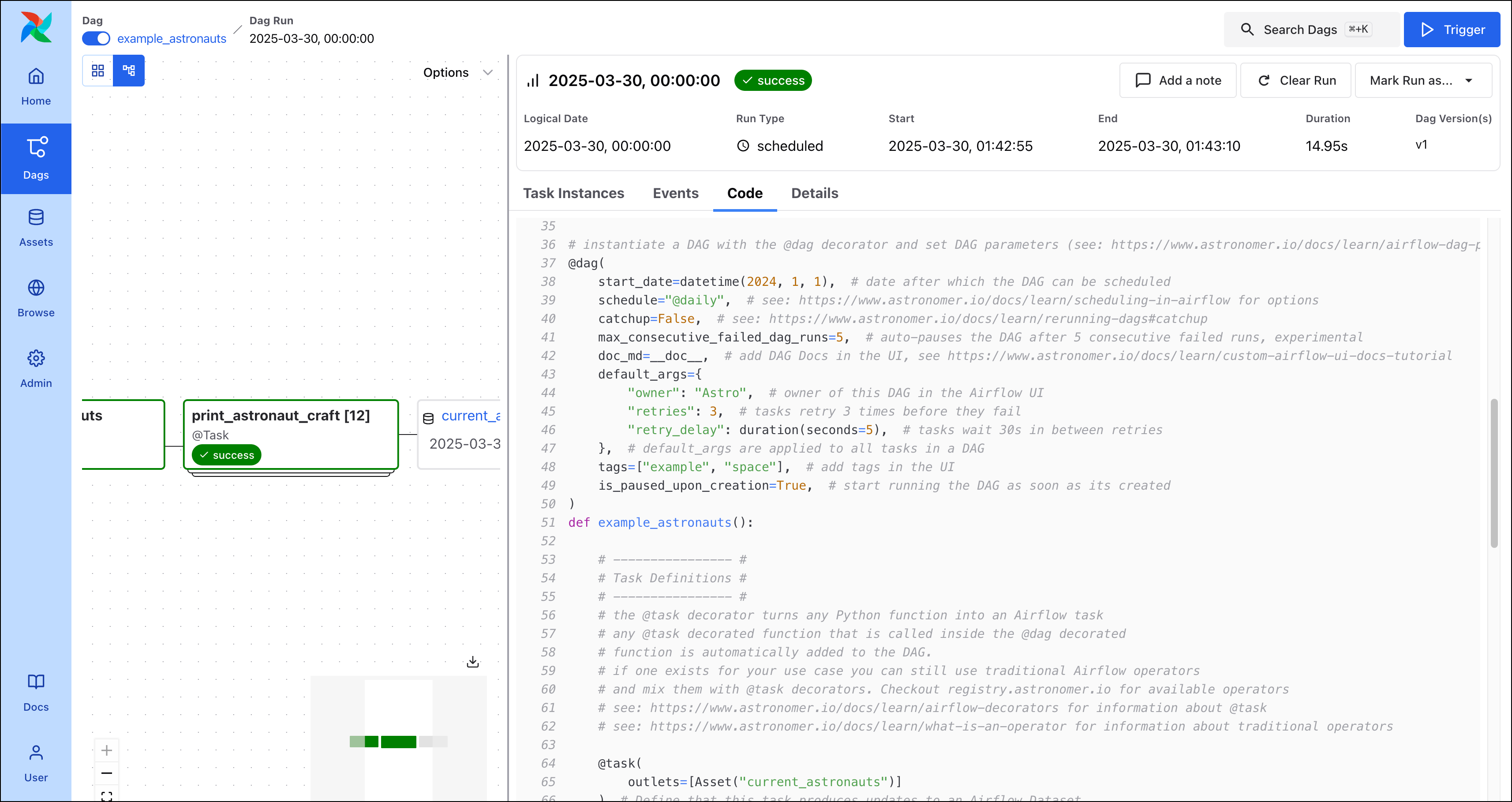Open the Browse section
The width and height of the screenshot is (1512, 802).
click(36, 297)
